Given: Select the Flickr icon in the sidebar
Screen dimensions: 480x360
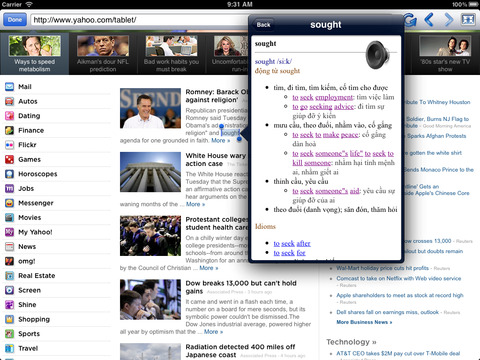Looking at the screenshot, I should (10, 145).
